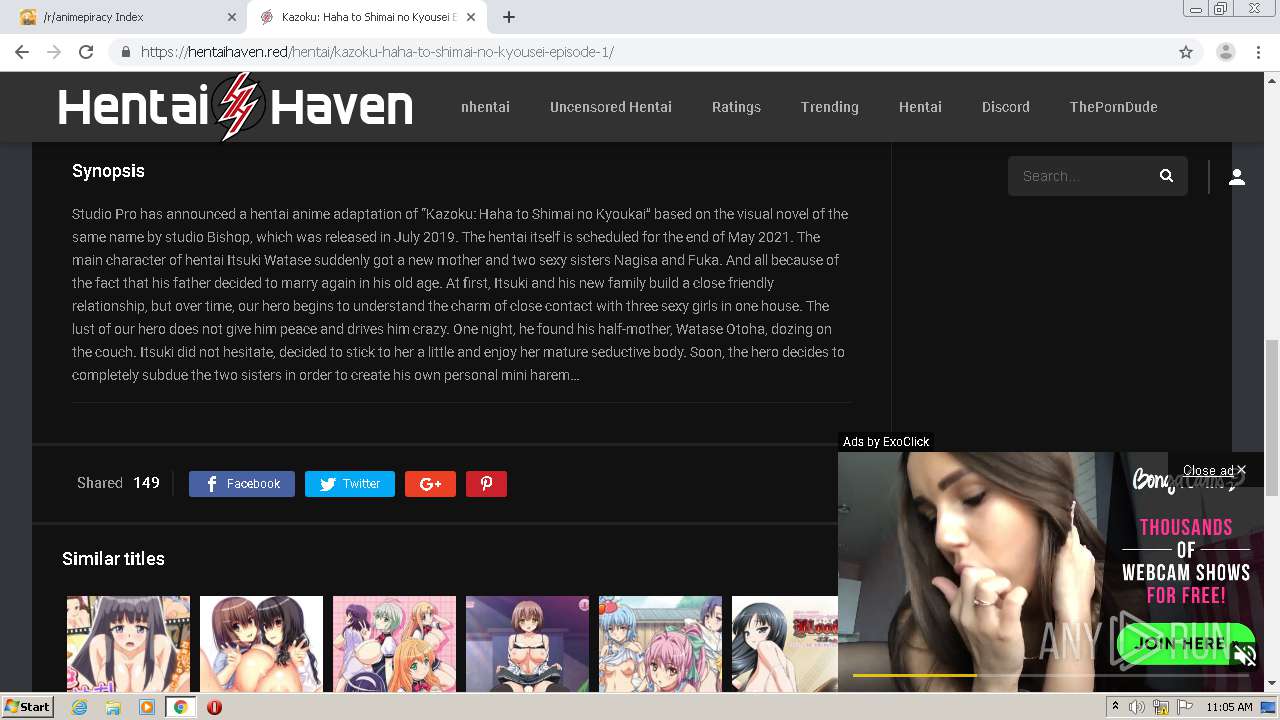Click the Shared 149 counter
The height and width of the screenshot is (720, 1280).
[118, 483]
